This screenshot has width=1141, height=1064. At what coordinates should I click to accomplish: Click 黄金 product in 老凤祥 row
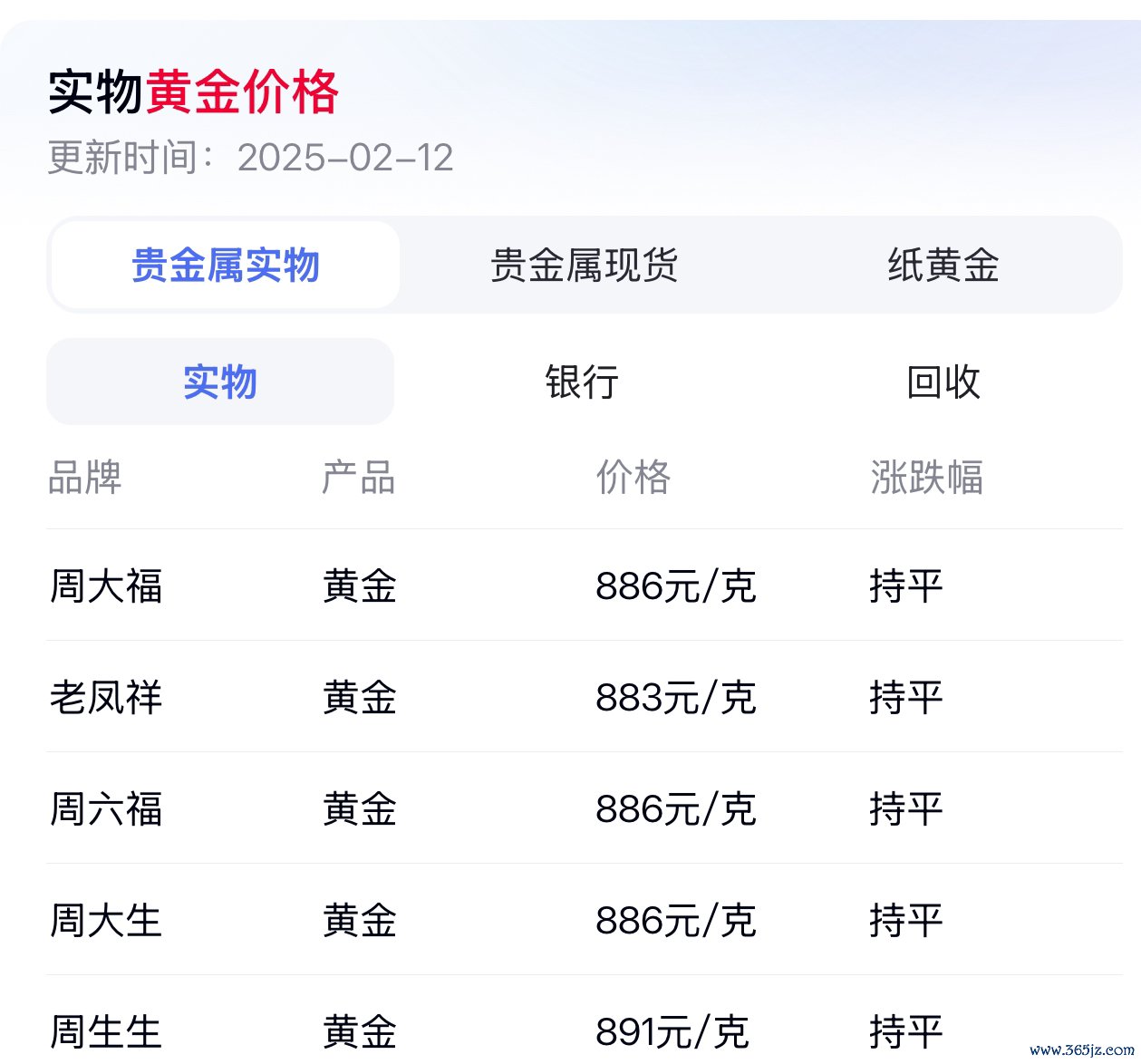360,697
